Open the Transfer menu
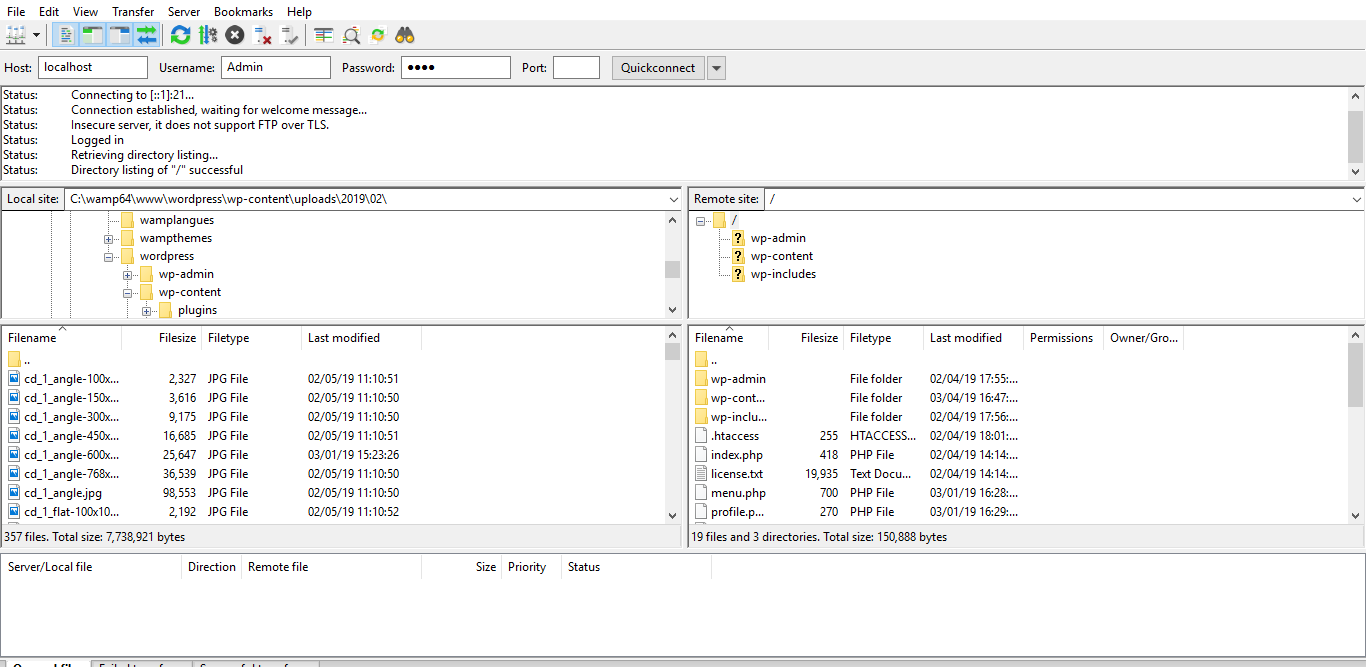 coord(133,11)
